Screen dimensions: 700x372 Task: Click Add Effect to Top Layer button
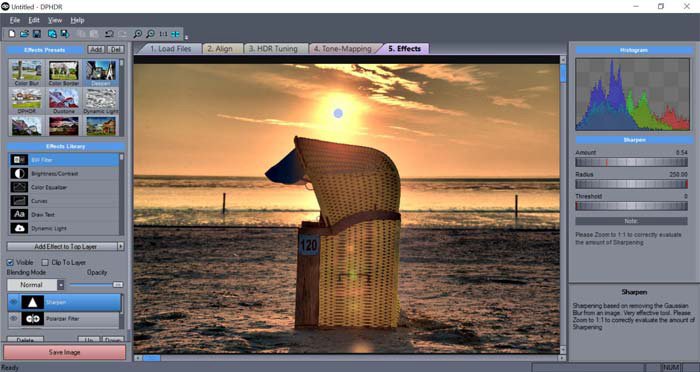click(x=62, y=247)
